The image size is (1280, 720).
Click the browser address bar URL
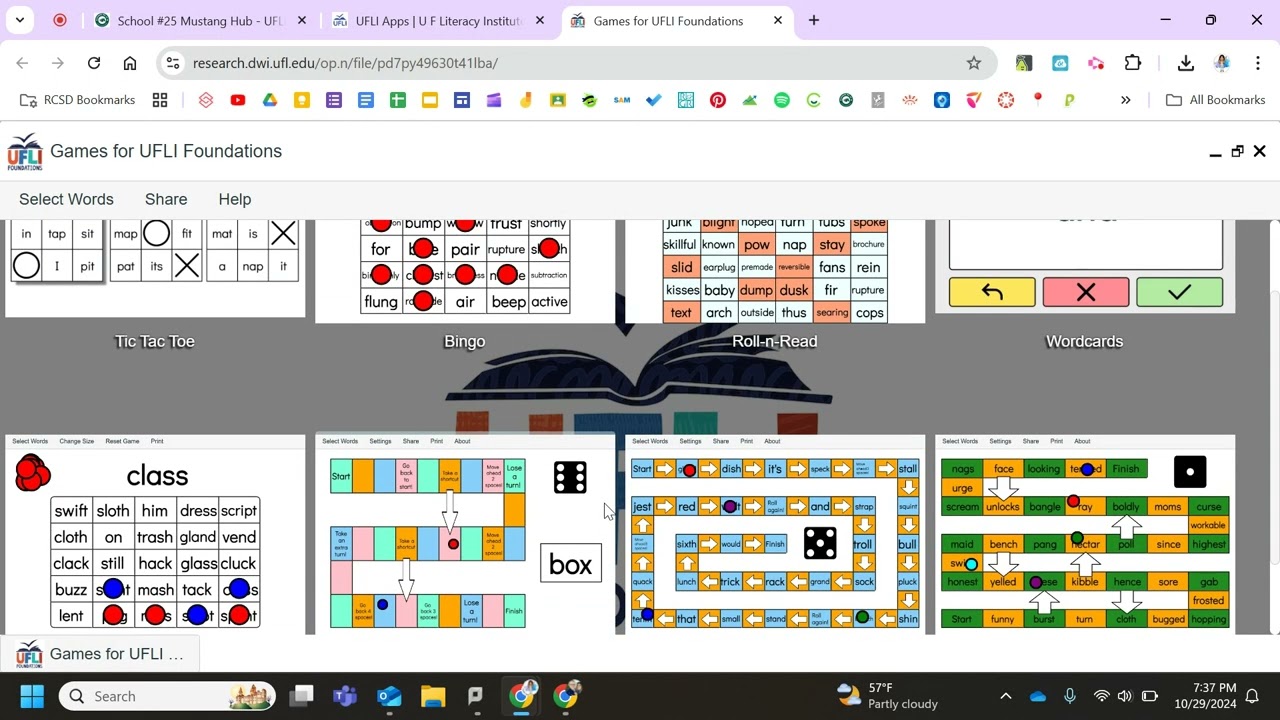(x=345, y=63)
